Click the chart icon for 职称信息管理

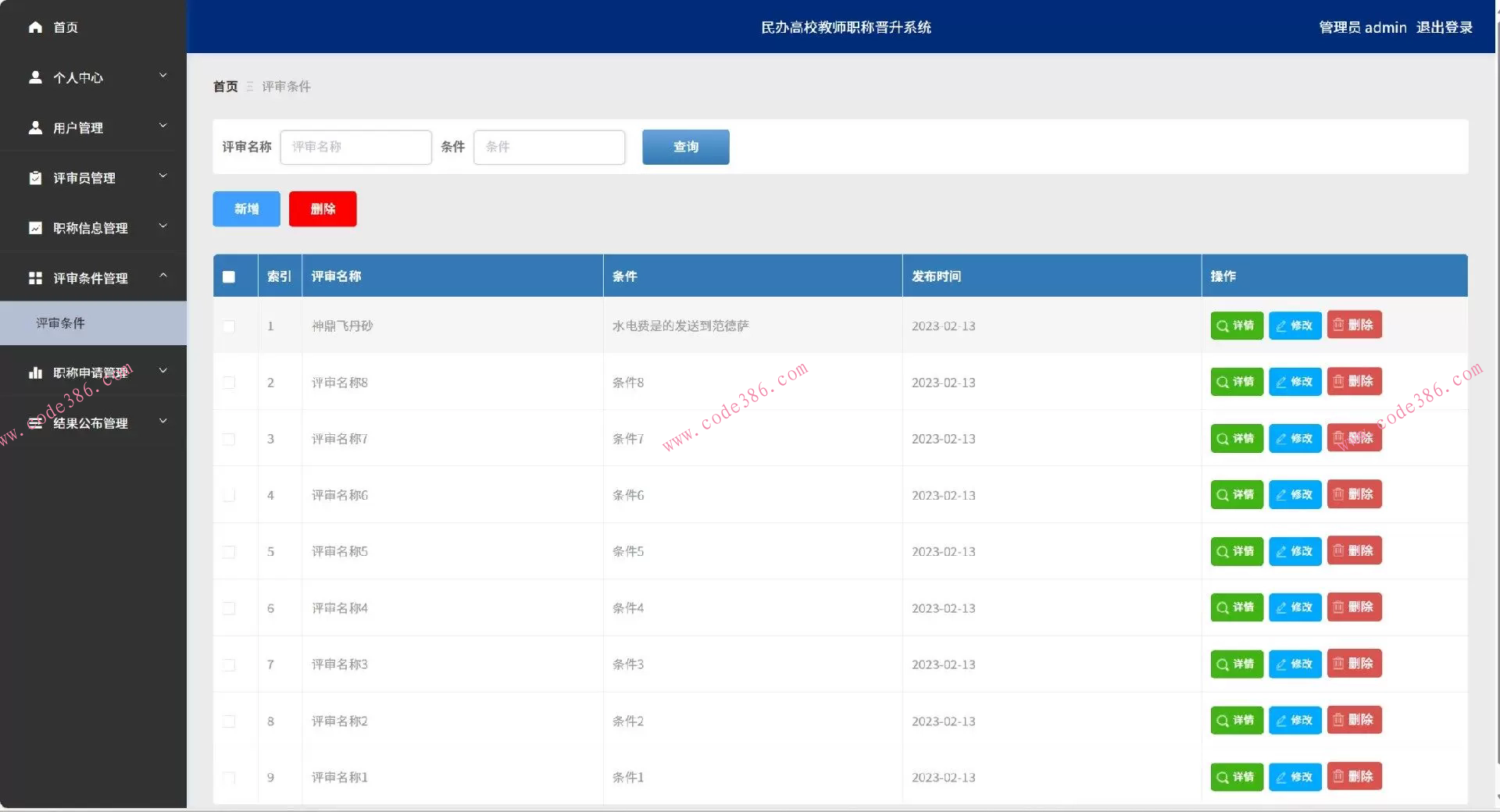[36, 227]
